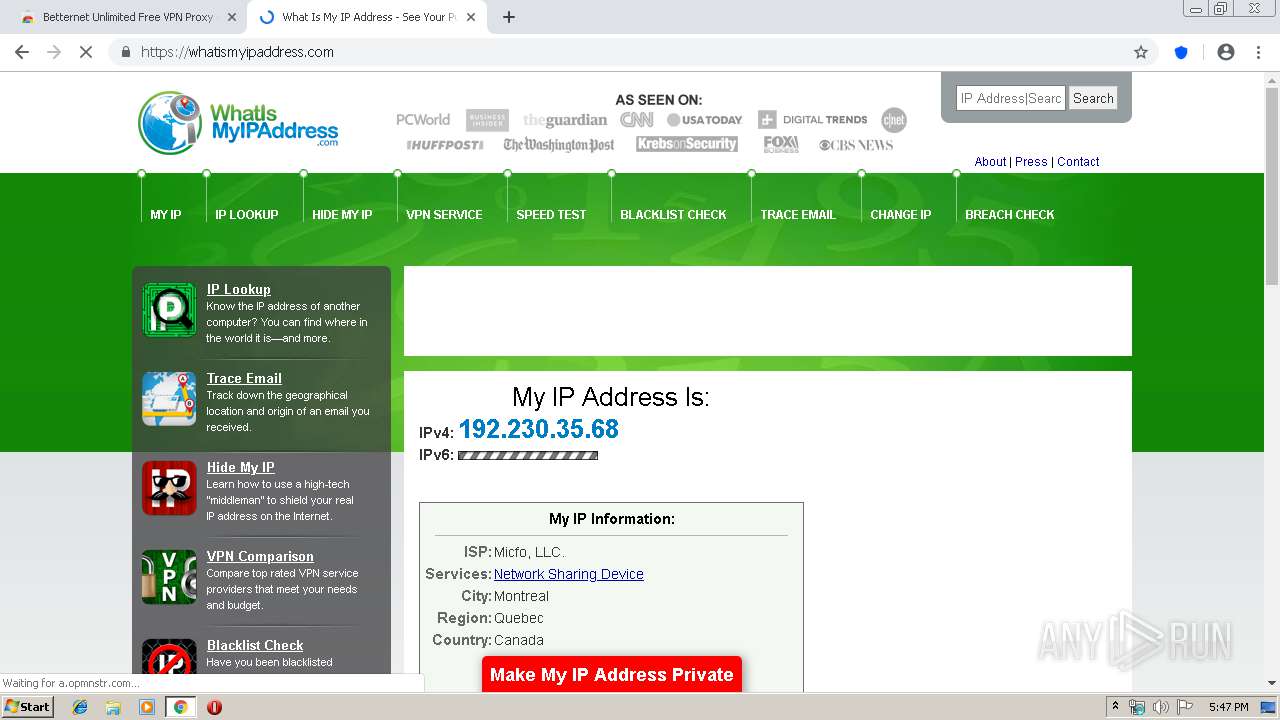Open a new tab with plus button

tap(509, 17)
